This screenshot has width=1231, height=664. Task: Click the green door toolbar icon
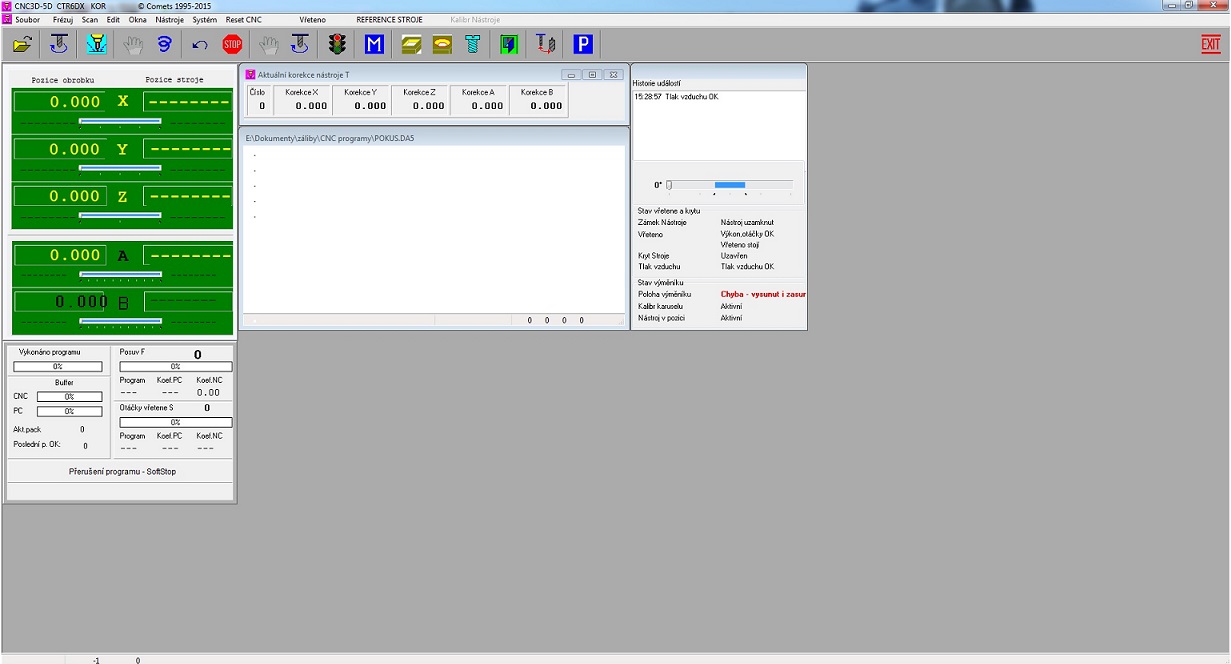tap(509, 44)
